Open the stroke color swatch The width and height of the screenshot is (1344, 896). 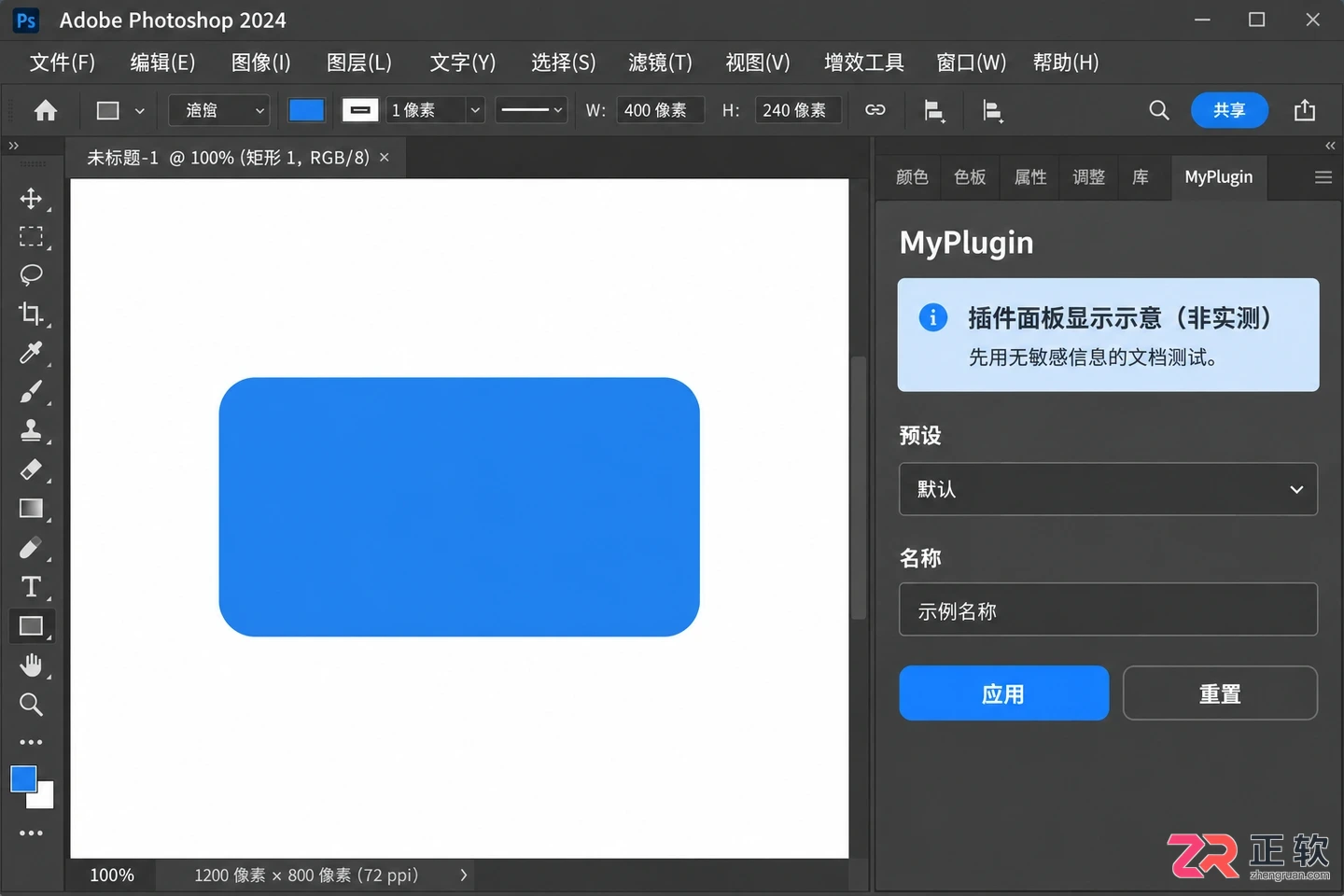360,110
